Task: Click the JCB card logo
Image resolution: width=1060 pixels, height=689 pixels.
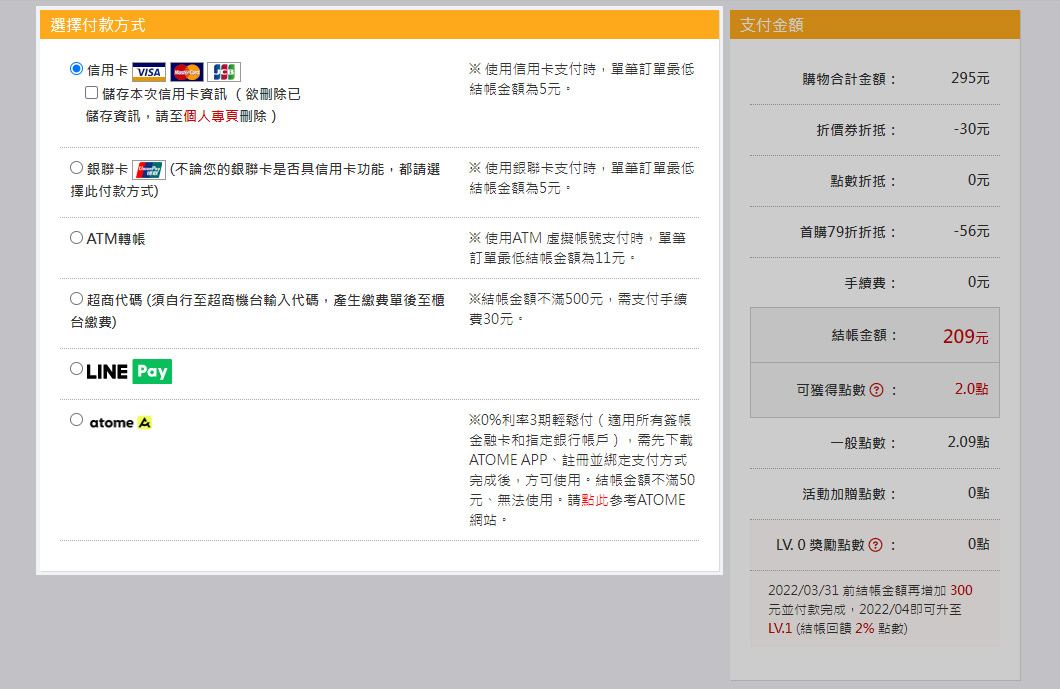Action: (x=224, y=71)
